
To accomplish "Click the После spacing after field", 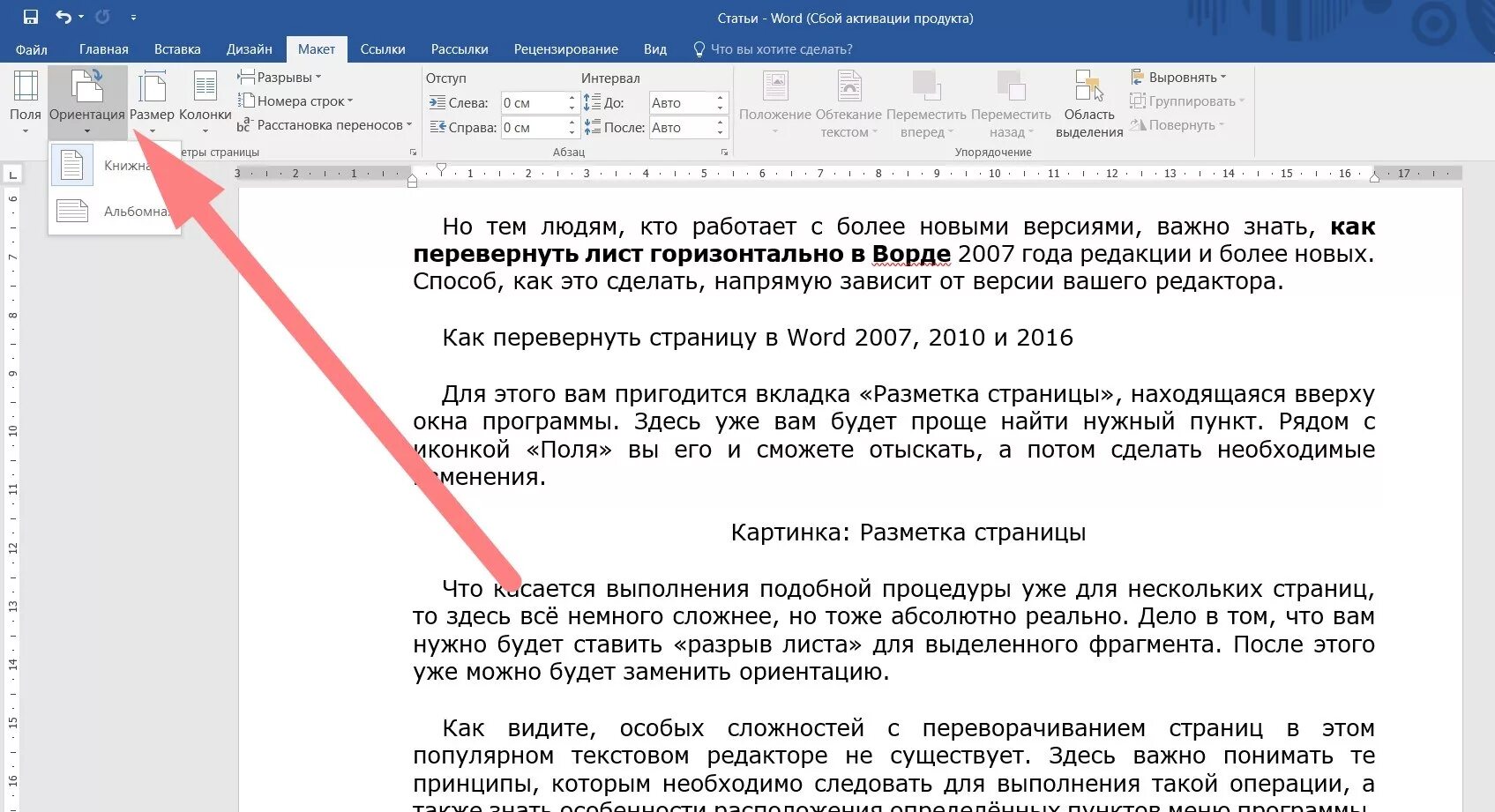I will [x=681, y=128].
